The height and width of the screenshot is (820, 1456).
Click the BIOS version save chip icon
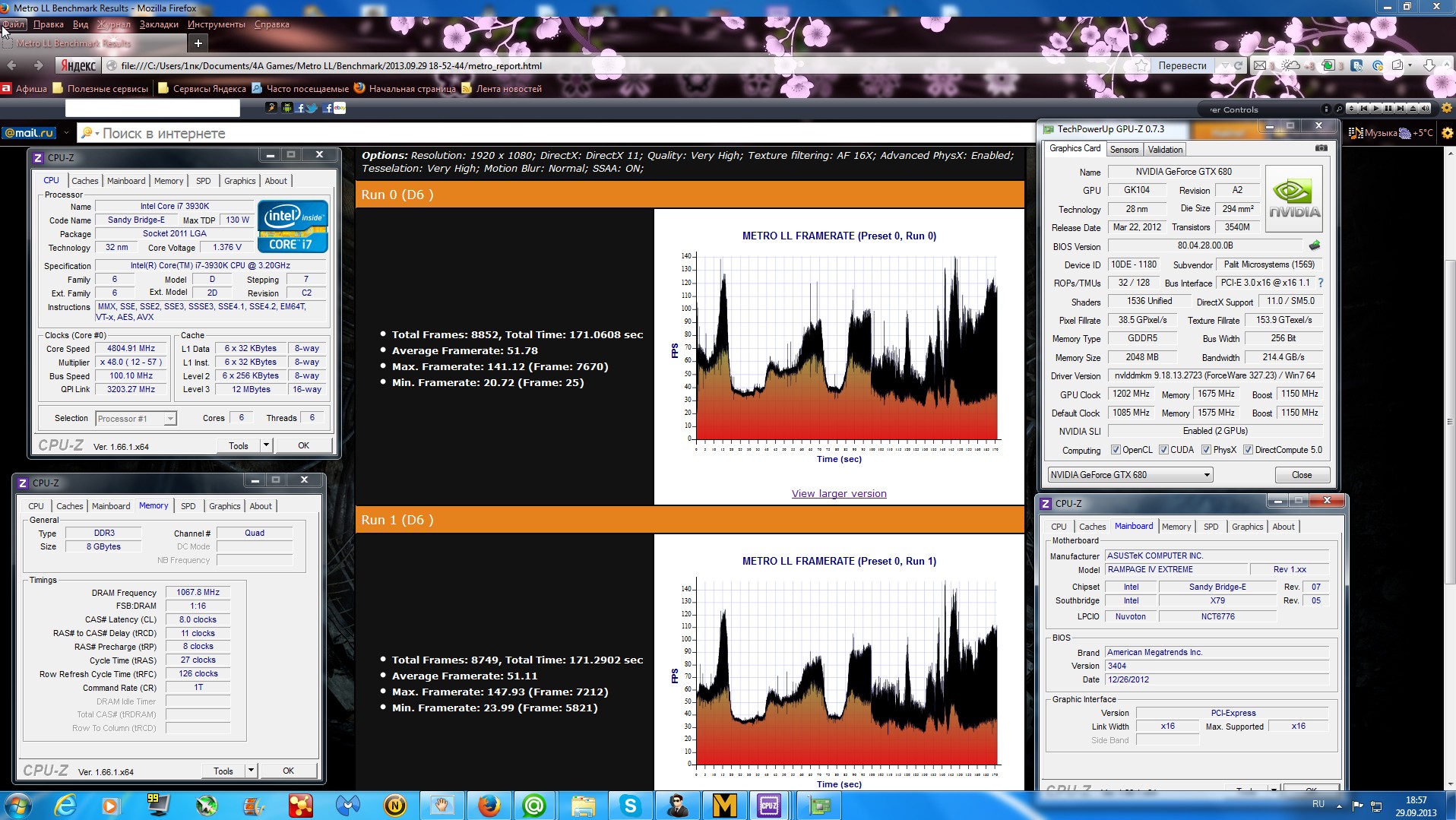click(1315, 246)
